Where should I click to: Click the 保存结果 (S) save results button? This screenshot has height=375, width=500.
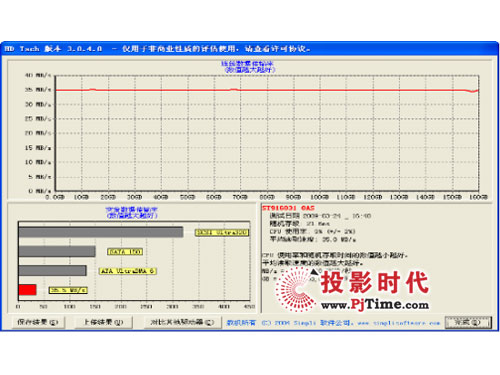point(38,322)
